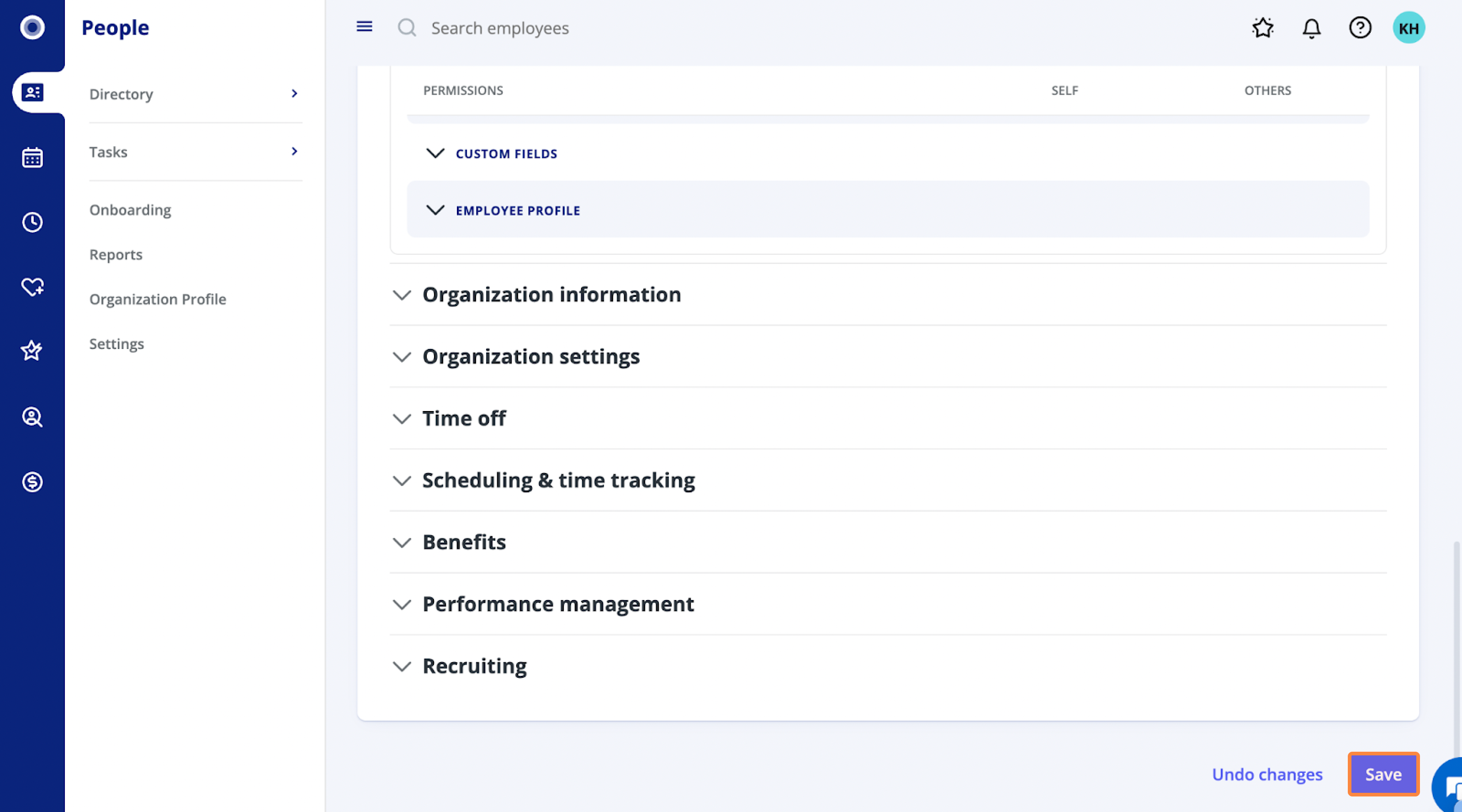
Task: Expand Organization information section
Action: [x=402, y=295]
